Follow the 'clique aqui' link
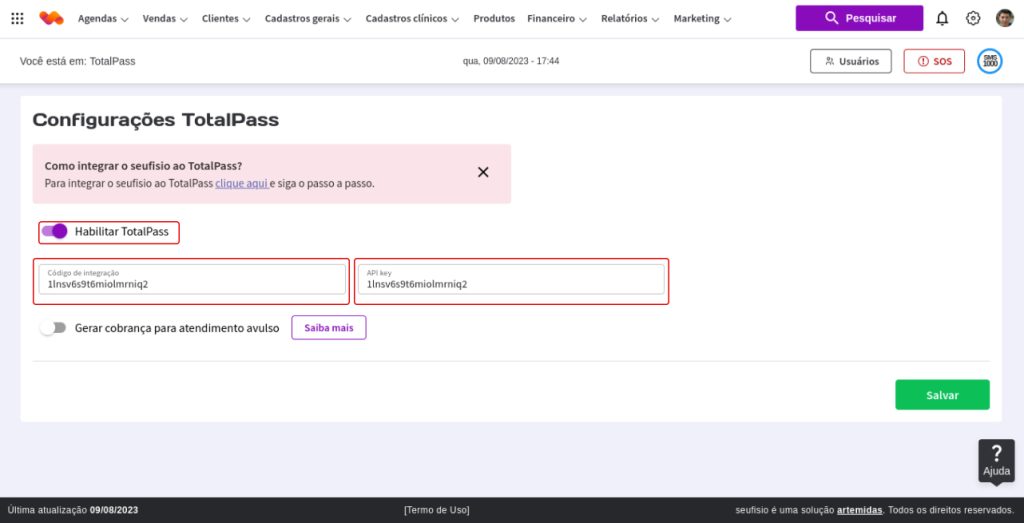 [242, 183]
